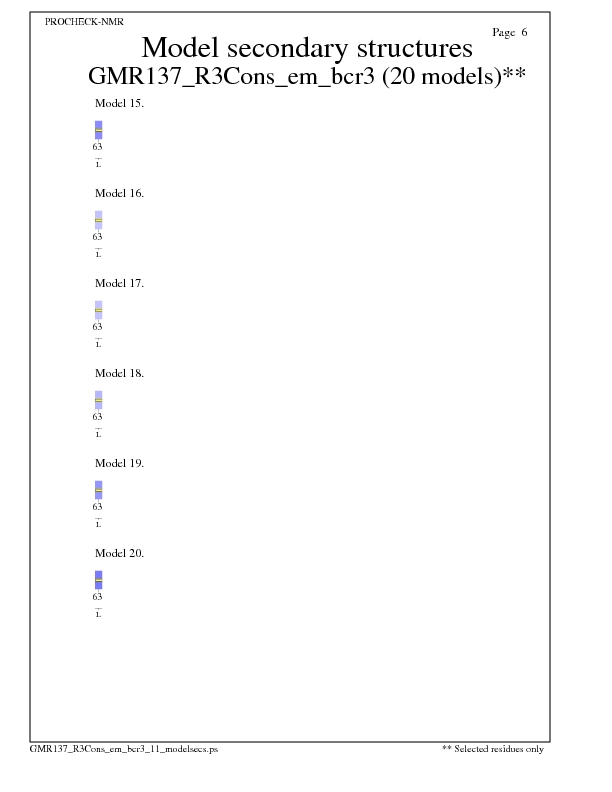Screen dimensions: 612x792
Task: Click the Model 20 secondary structure bar
Action: pos(98,580)
